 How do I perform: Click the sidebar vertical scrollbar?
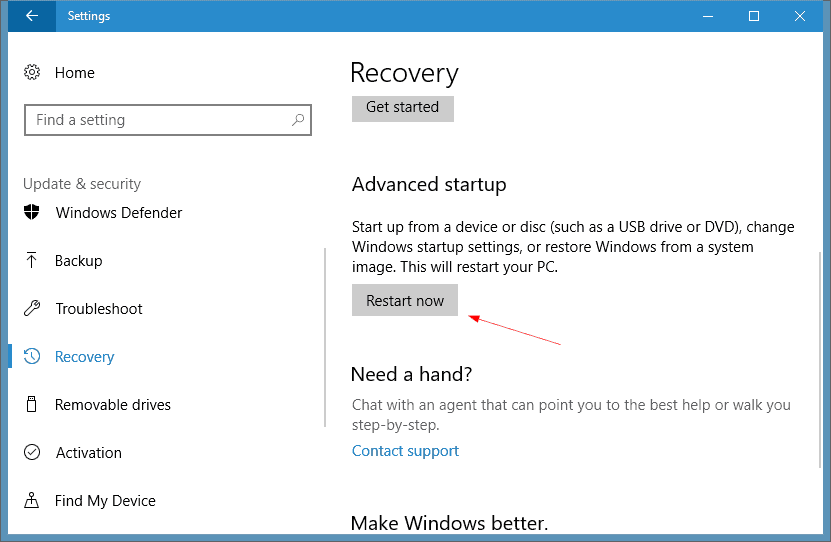click(325, 337)
